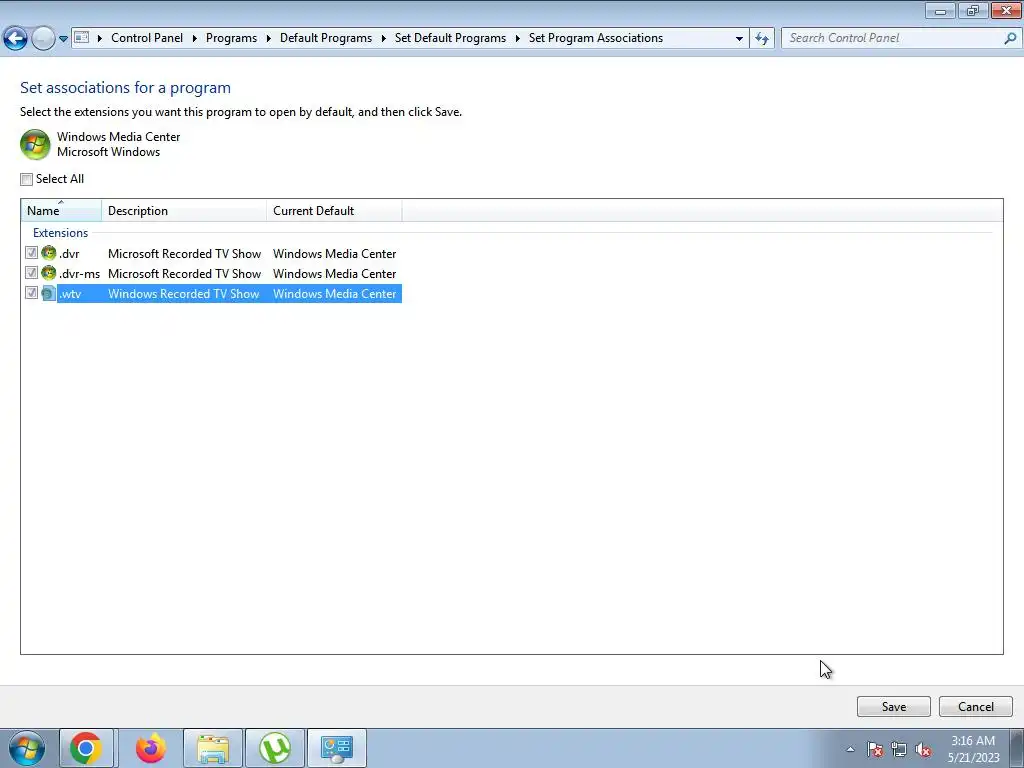
Task: Toggle the .wtv extension checkbox
Action: click(x=31, y=293)
